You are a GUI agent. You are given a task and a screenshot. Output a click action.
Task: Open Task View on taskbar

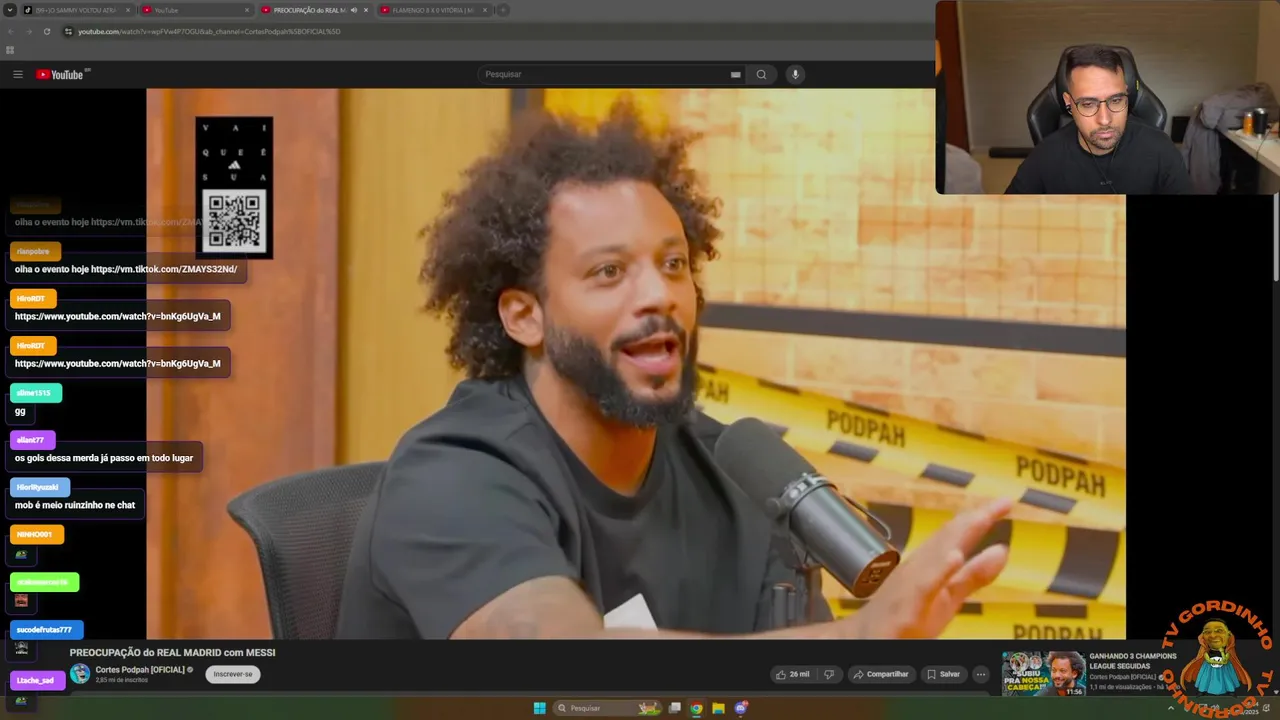675,708
